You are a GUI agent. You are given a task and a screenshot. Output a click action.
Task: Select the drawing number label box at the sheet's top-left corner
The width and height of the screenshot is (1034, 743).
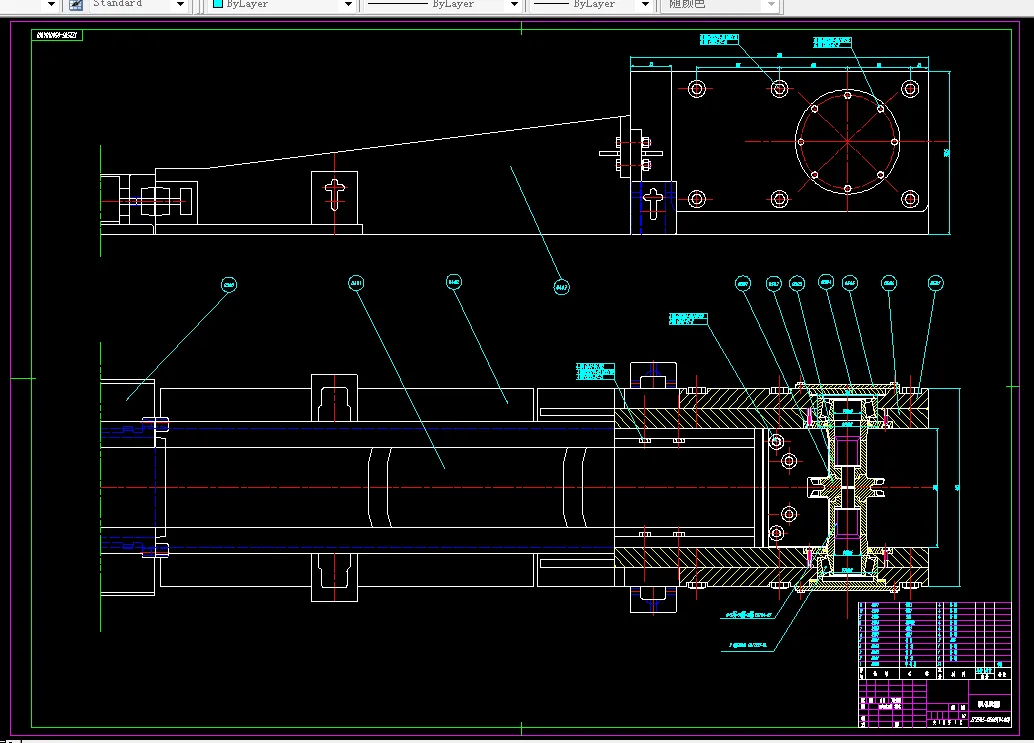[x=57, y=35]
